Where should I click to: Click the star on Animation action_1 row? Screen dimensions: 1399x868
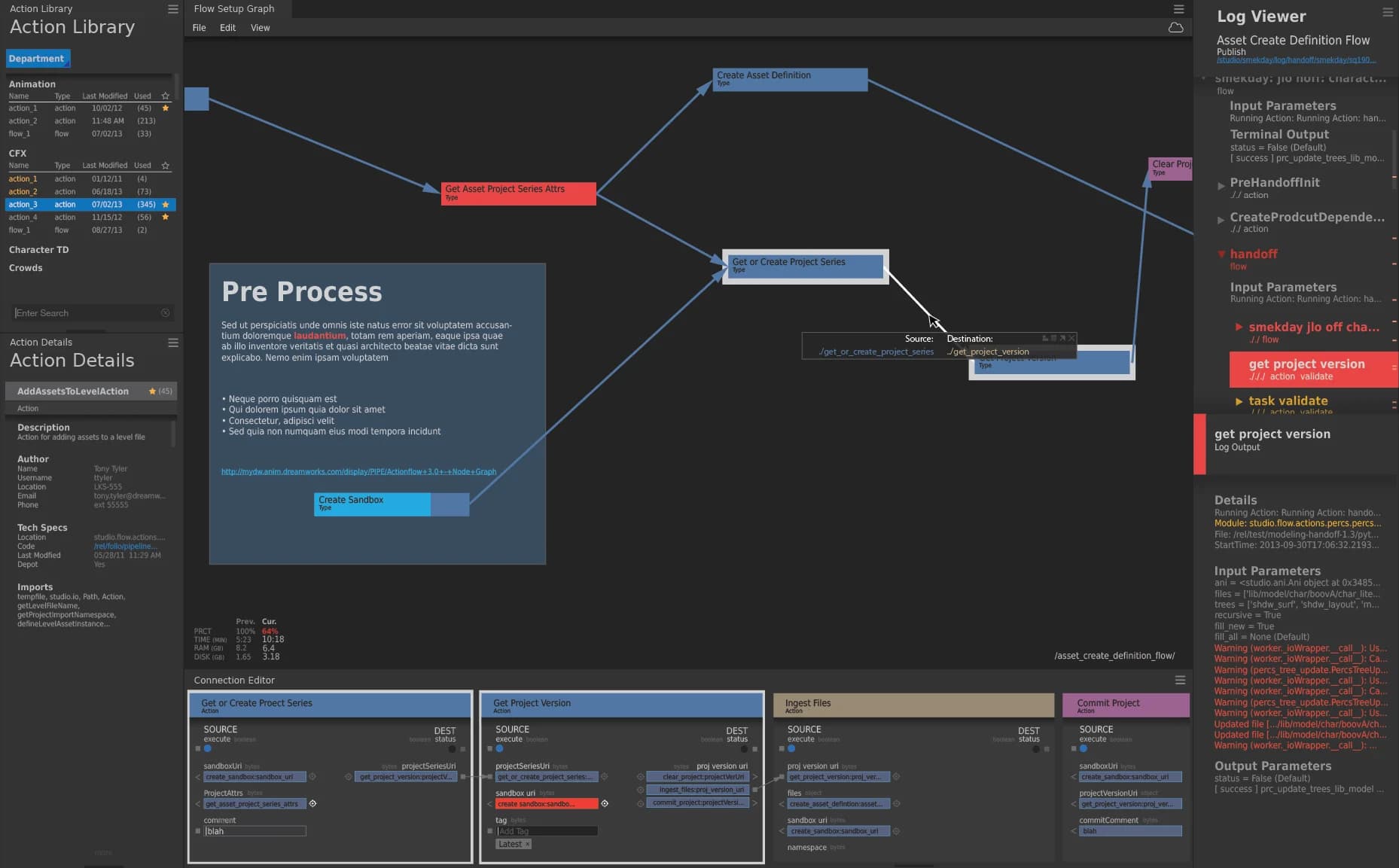click(x=166, y=108)
